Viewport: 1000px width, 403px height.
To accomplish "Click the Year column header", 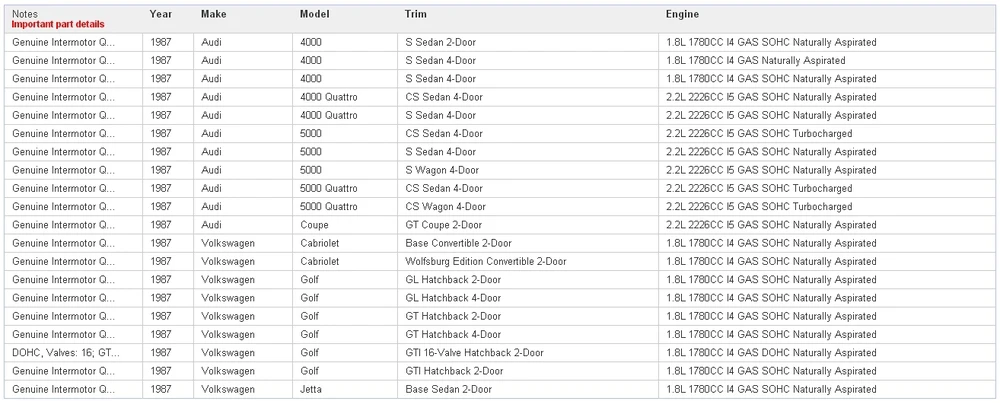I will tap(161, 14).
